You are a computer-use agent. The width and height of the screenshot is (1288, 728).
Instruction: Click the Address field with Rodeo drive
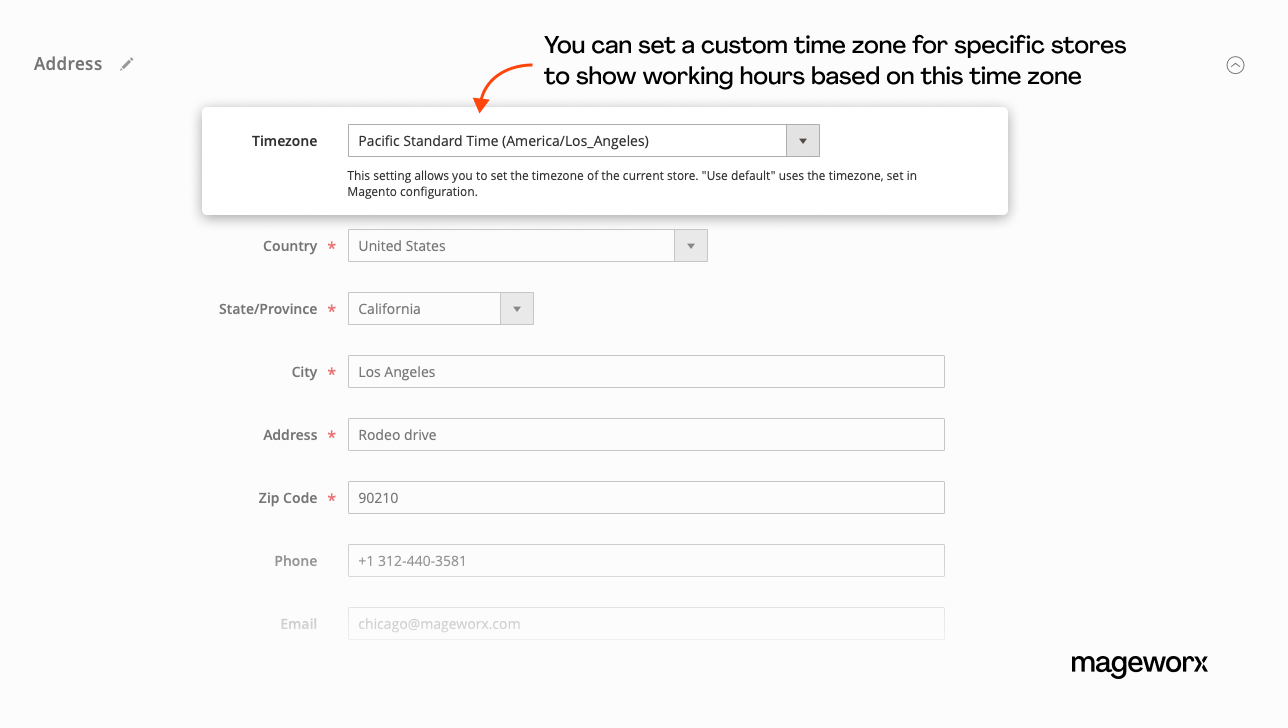coord(646,435)
